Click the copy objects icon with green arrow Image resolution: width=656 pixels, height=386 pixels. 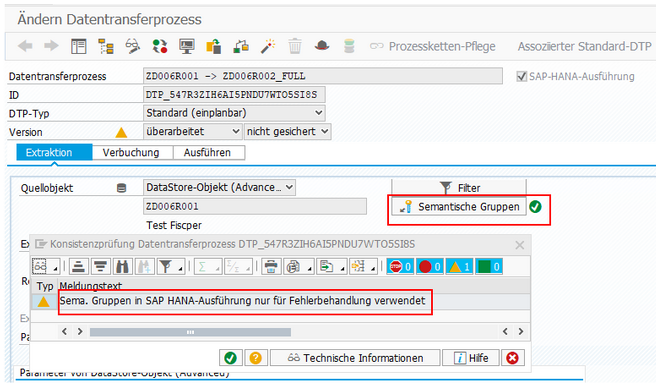[214, 46]
